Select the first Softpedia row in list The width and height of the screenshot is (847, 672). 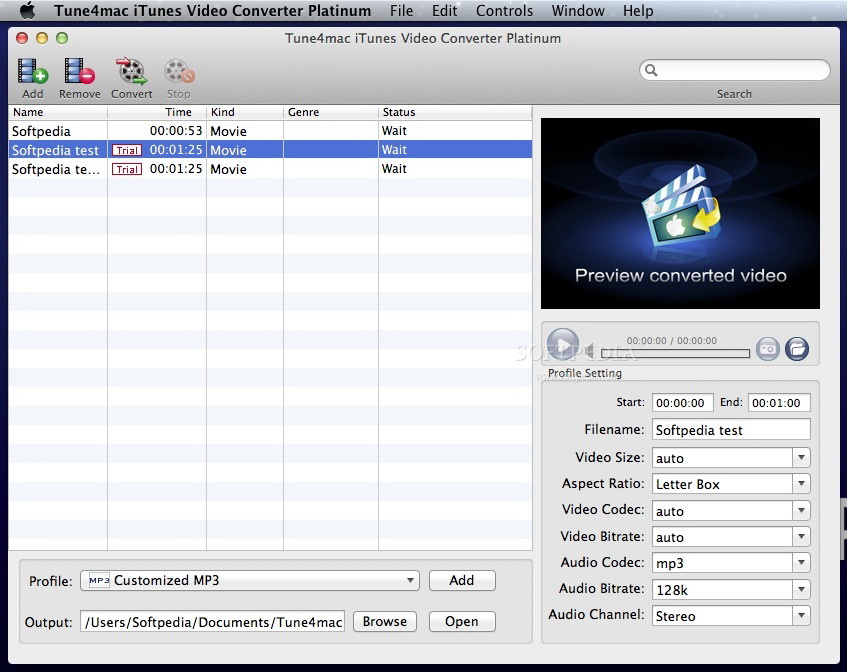point(270,131)
